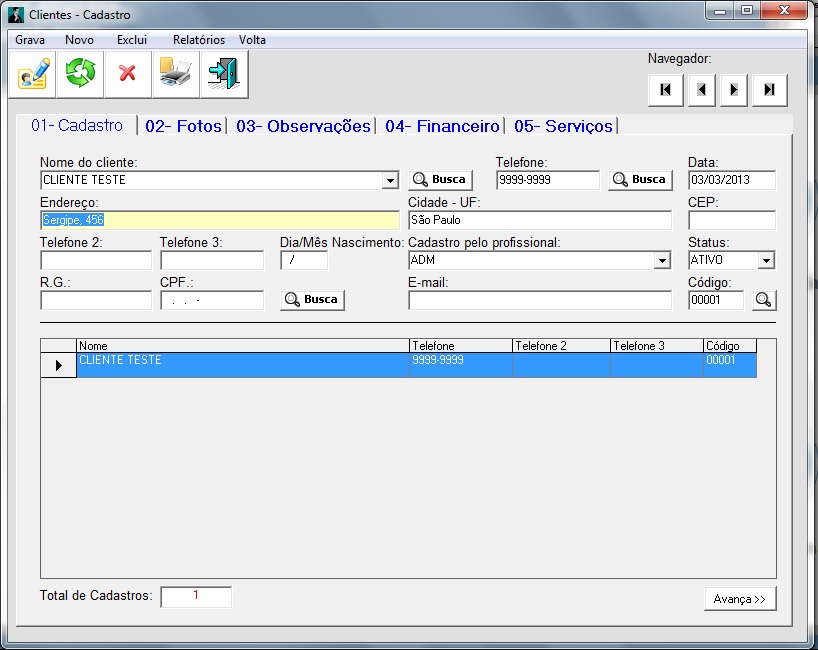Image resolution: width=818 pixels, height=650 pixels.
Task: Click the Grava (save) pencil toolbar icon
Action: [33, 74]
